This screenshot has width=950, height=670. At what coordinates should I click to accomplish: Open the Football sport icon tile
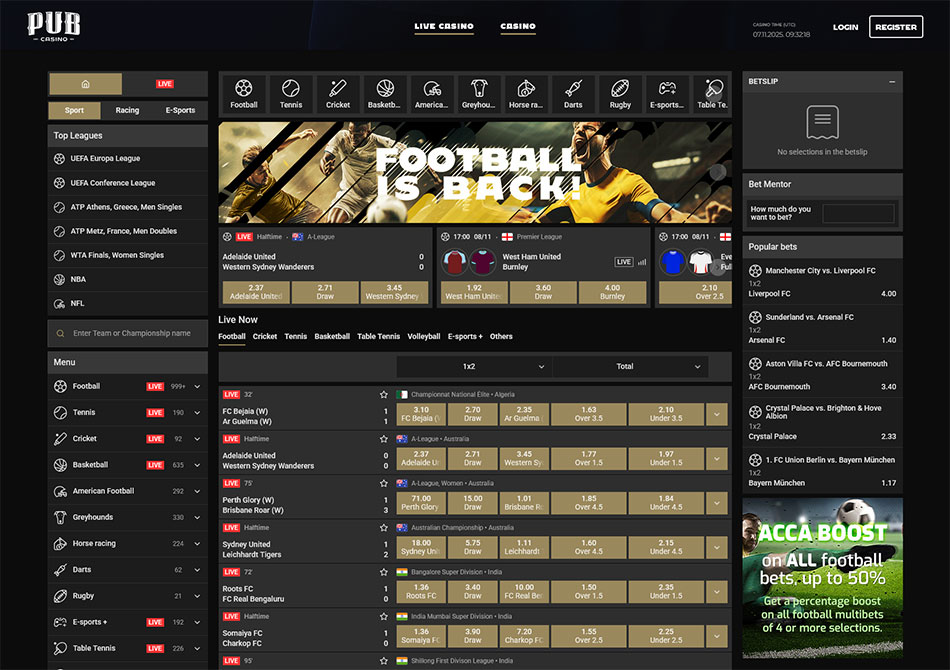(x=244, y=94)
